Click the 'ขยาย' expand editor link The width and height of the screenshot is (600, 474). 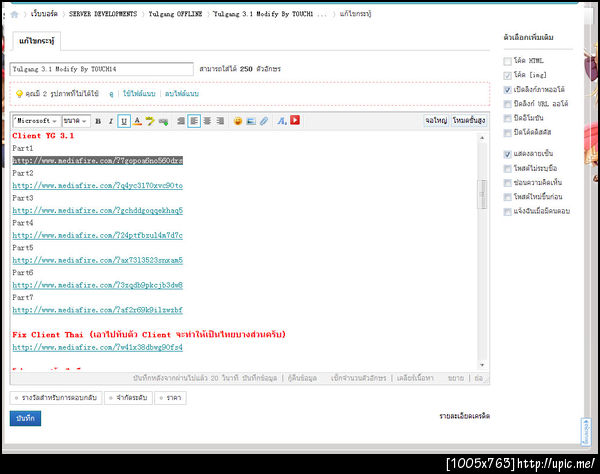tap(455, 378)
